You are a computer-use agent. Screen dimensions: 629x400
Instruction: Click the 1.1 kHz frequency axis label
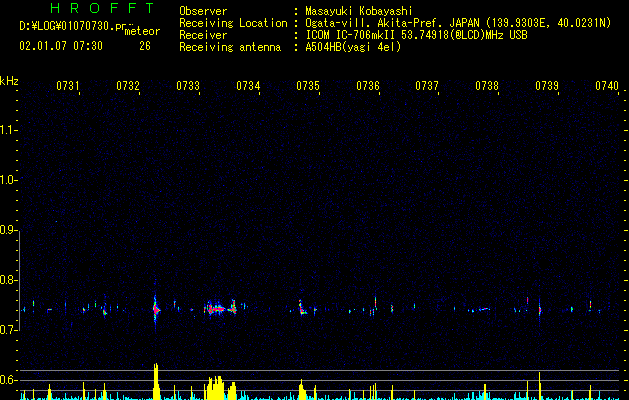tap(8, 130)
